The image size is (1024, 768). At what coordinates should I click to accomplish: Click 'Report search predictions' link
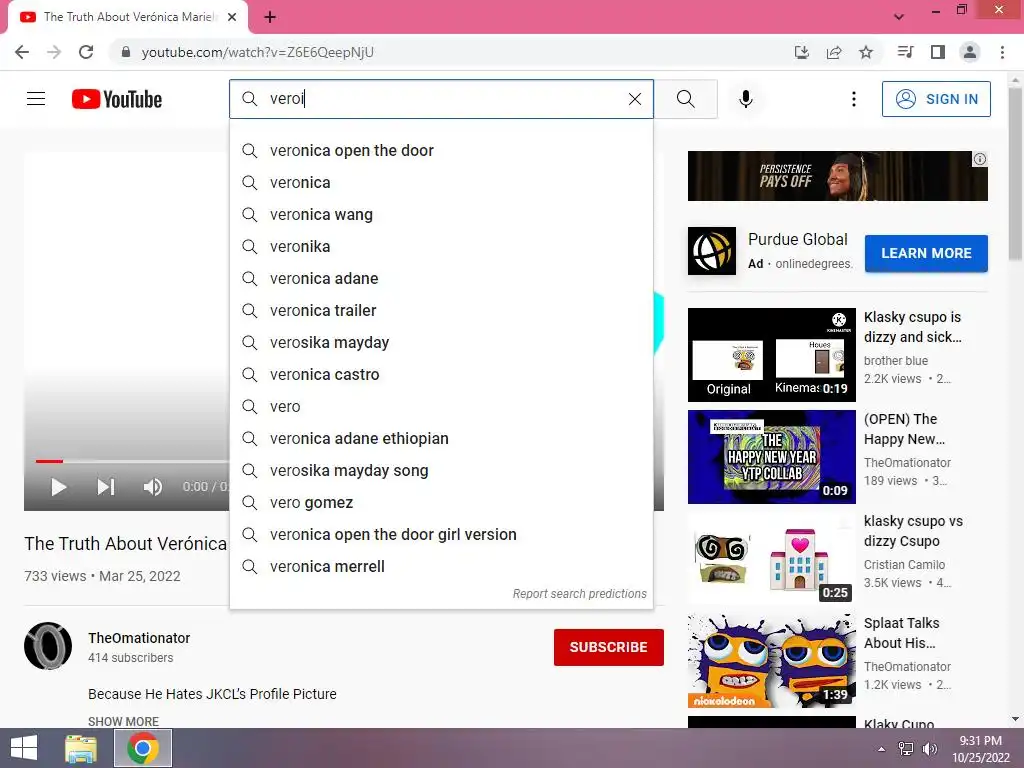click(579, 594)
